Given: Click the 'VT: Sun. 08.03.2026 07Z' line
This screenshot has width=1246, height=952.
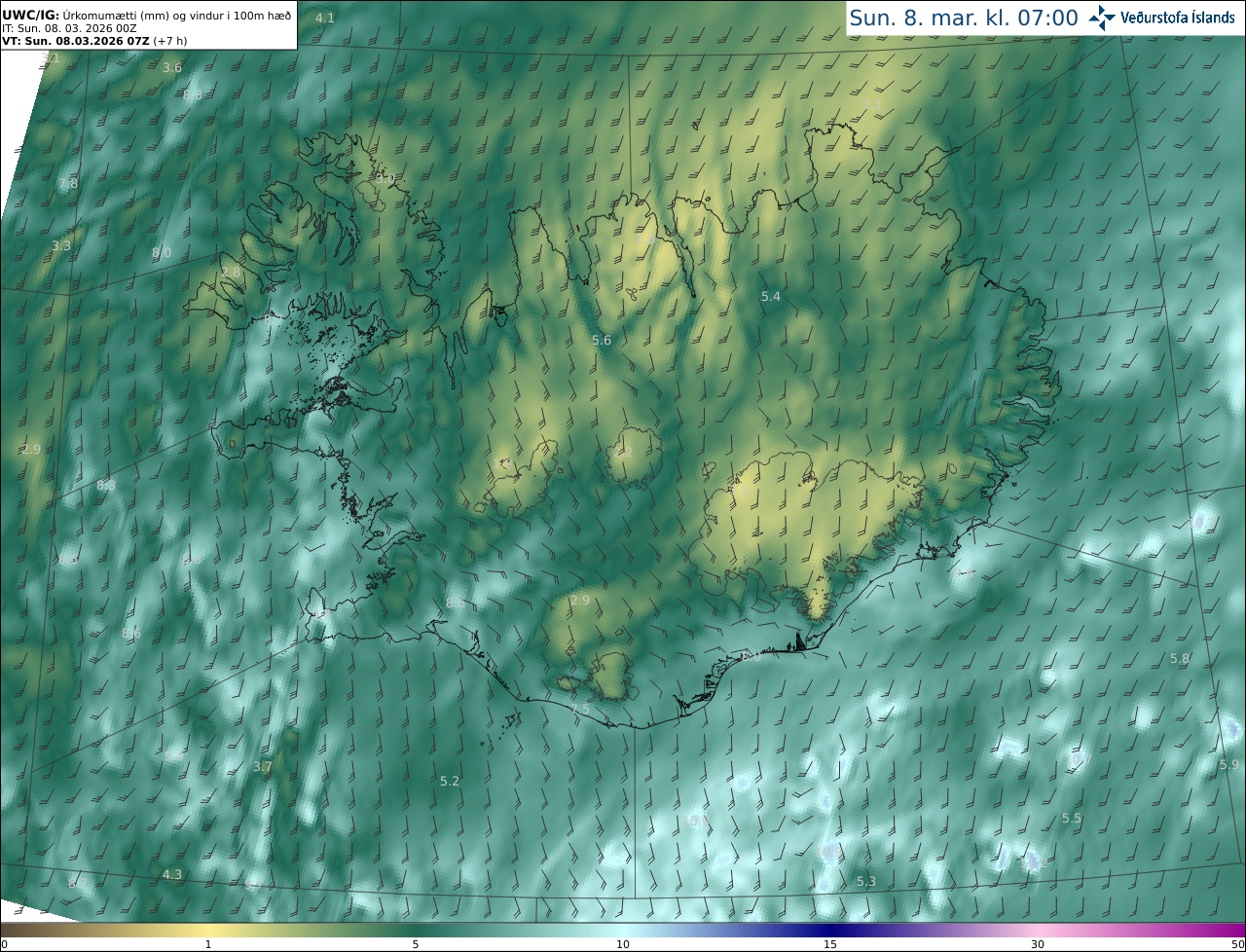Looking at the screenshot, I should coord(94,41).
